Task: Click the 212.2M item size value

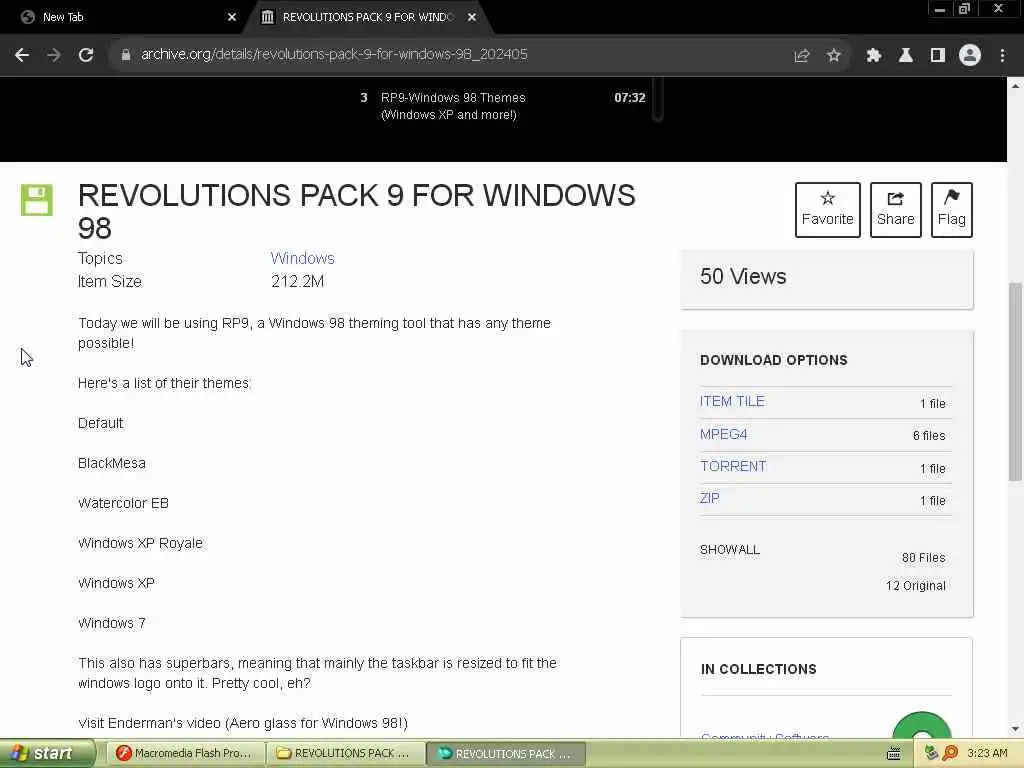Action: point(297,281)
